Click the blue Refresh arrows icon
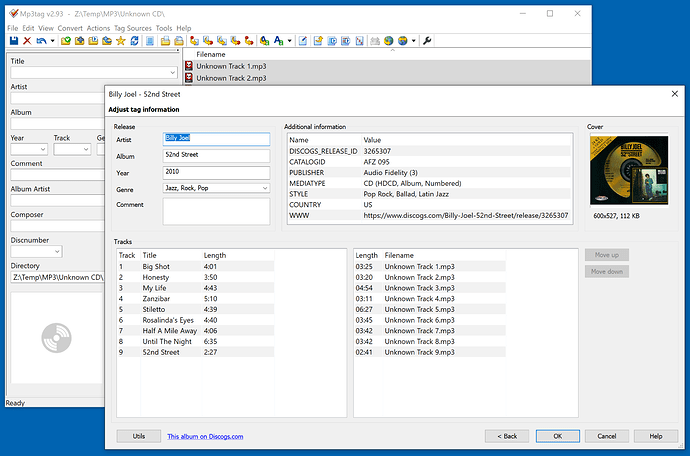The height and width of the screenshot is (456, 690). pos(134,41)
